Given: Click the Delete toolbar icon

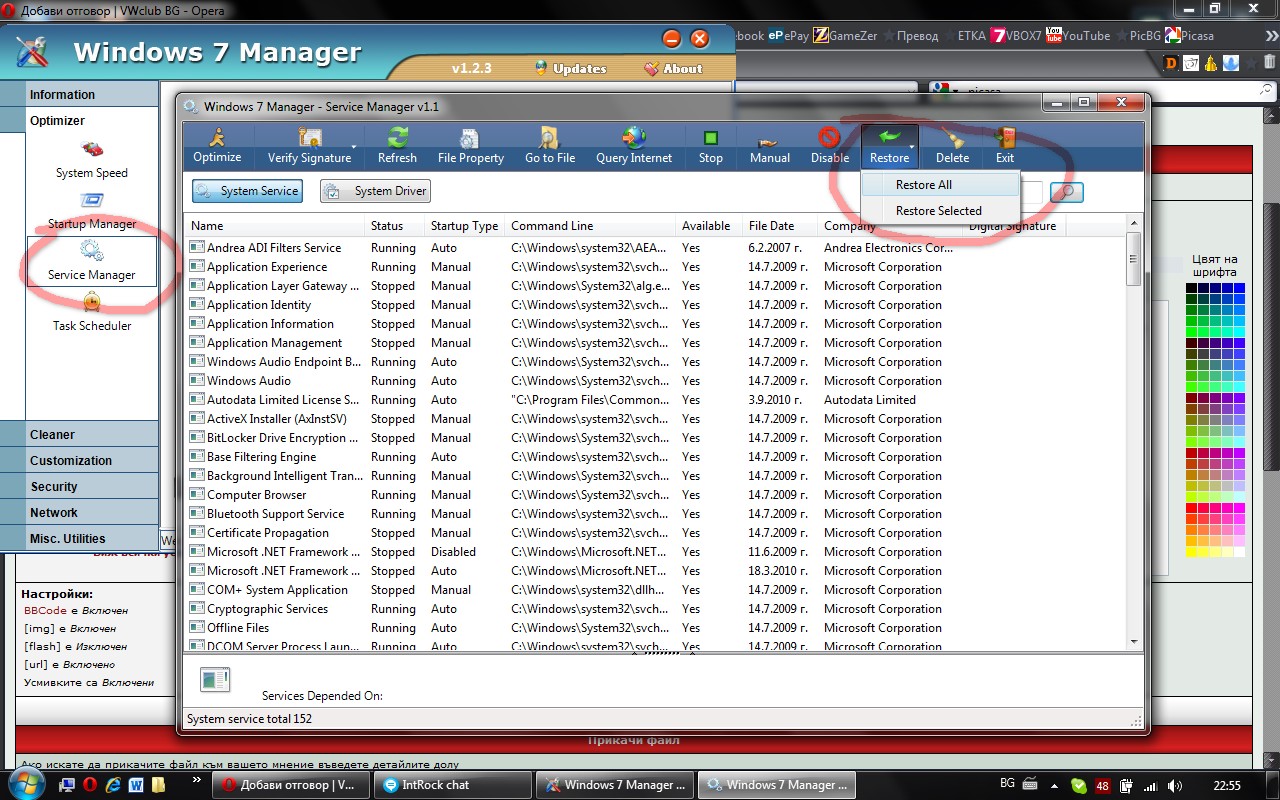Looking at the screenshot, I should [x=952, y=146].
